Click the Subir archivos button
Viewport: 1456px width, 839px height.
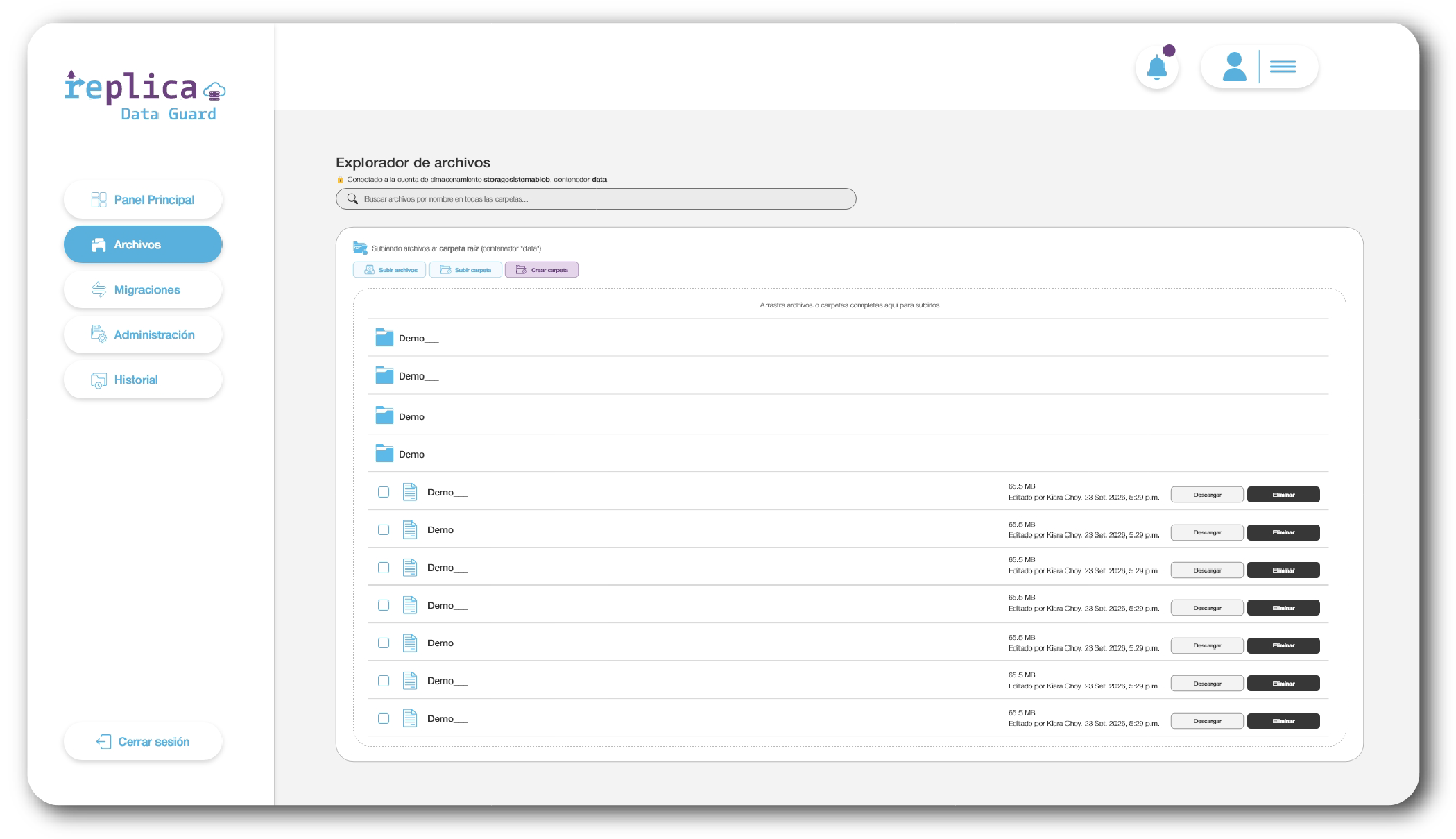coord(389,270)
